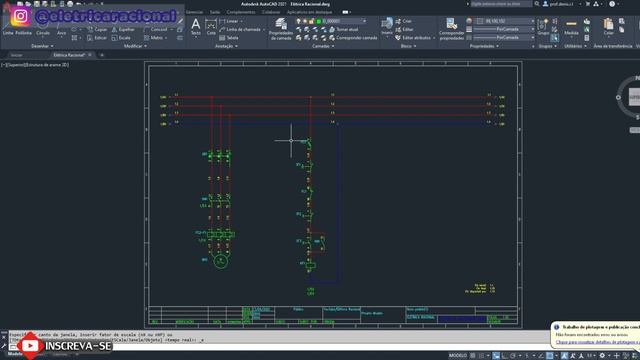Select the Escala scale tool
The width and height of the screenshot is (640, 360).
click(x=121, y=38)
